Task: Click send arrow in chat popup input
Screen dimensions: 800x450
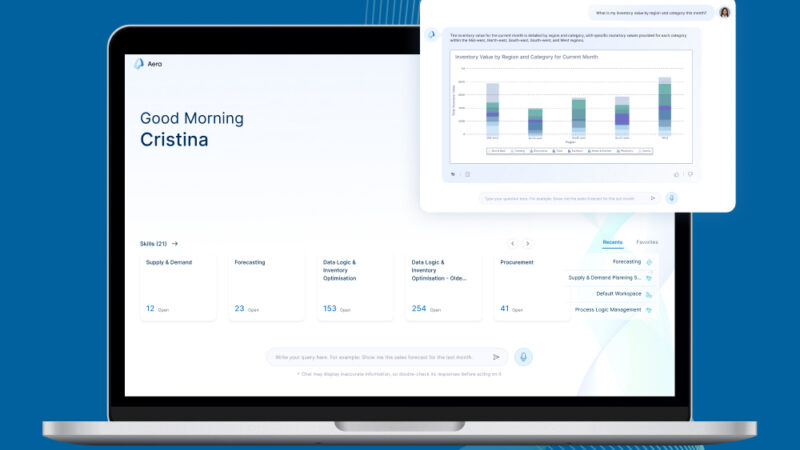Action: (x=653, y=198)
